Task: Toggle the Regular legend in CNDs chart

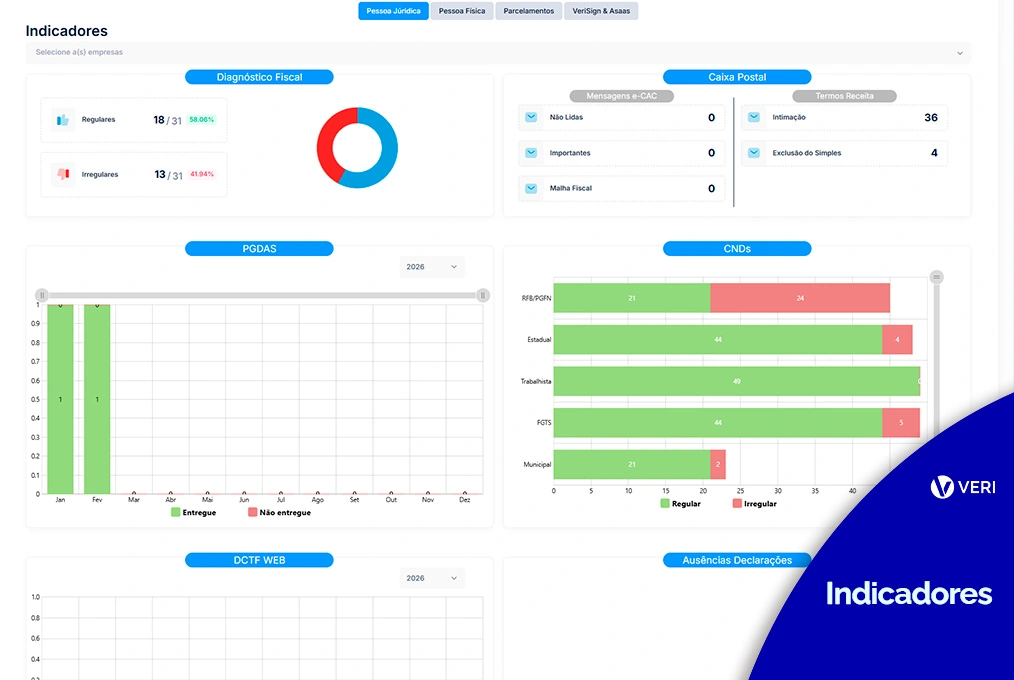Action: click(680, 504)
